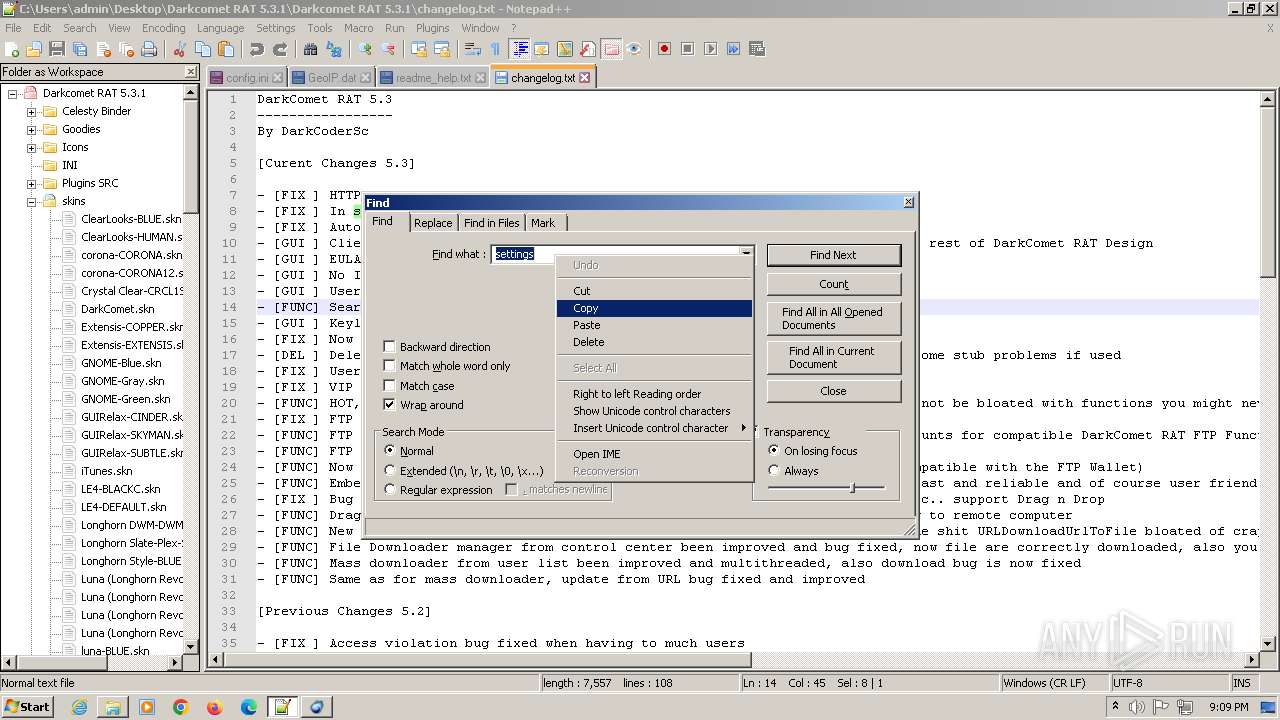Screen dimensions: 1280x720
Task: Click the Zoom In toolbar icon
Action: tap(365, 49)
